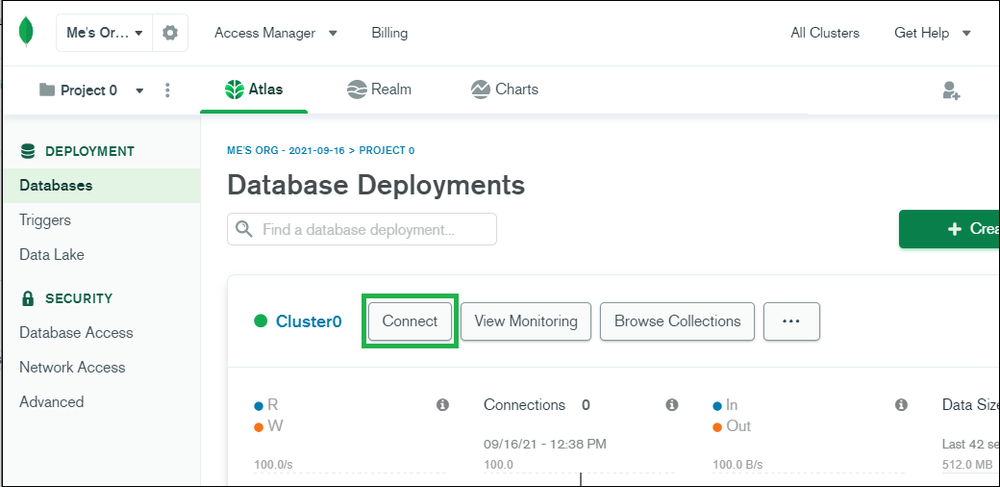Open the Cluster0 more options ellipsis
1000x487 pixels.
click(x=791, y=321)
